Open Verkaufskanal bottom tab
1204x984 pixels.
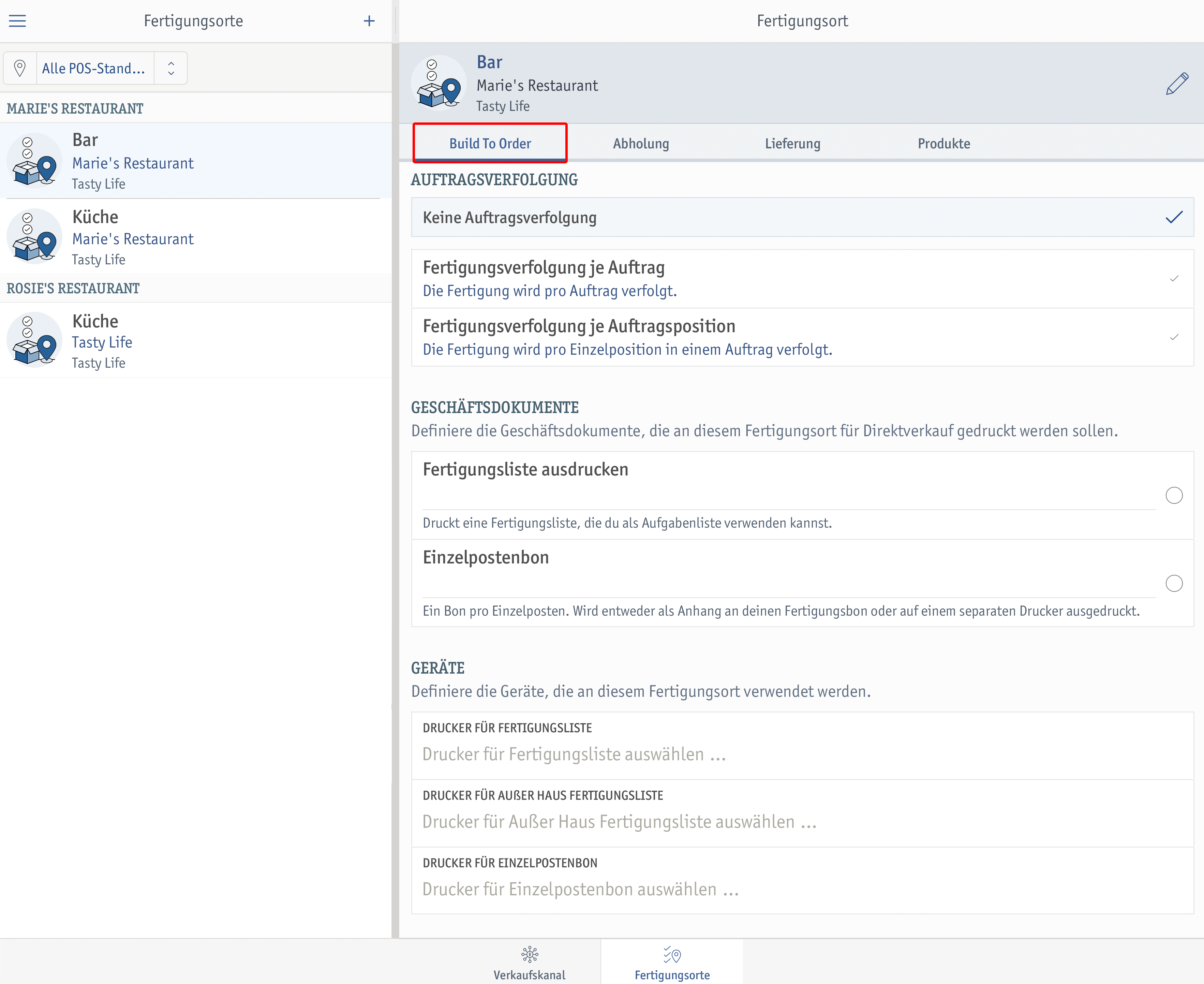(529, 962)
